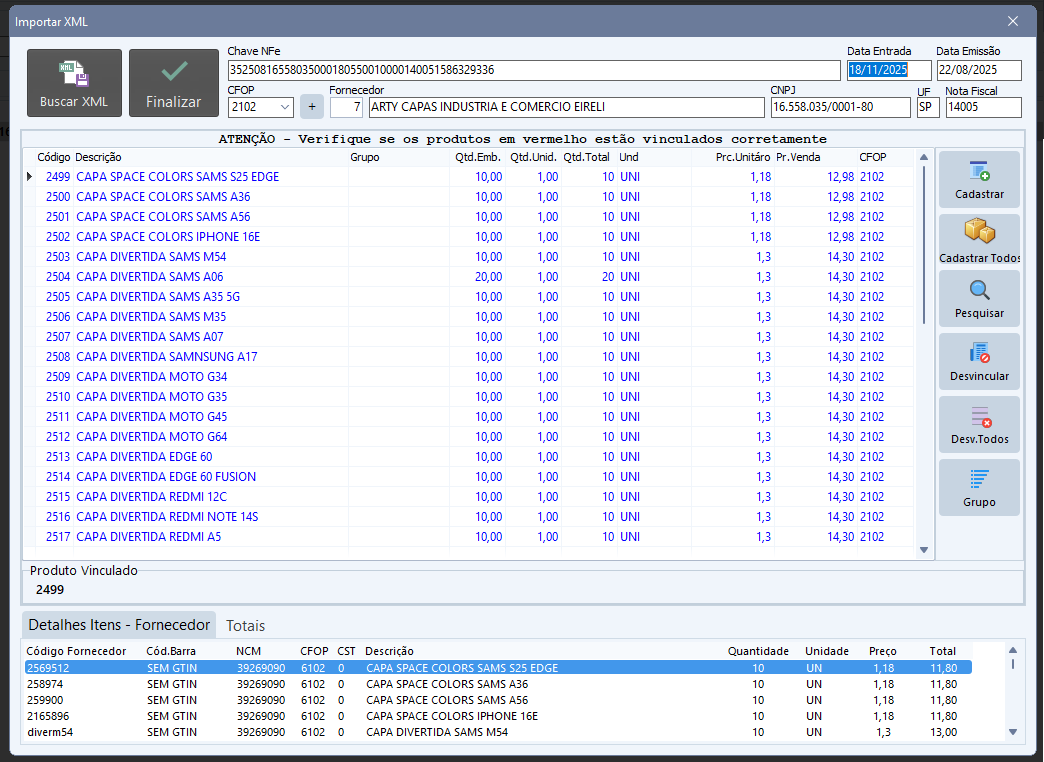Click the Pr.Venda column header
Image resolution: width=1044 pixels, height=762 pixels.
point(798,157)
